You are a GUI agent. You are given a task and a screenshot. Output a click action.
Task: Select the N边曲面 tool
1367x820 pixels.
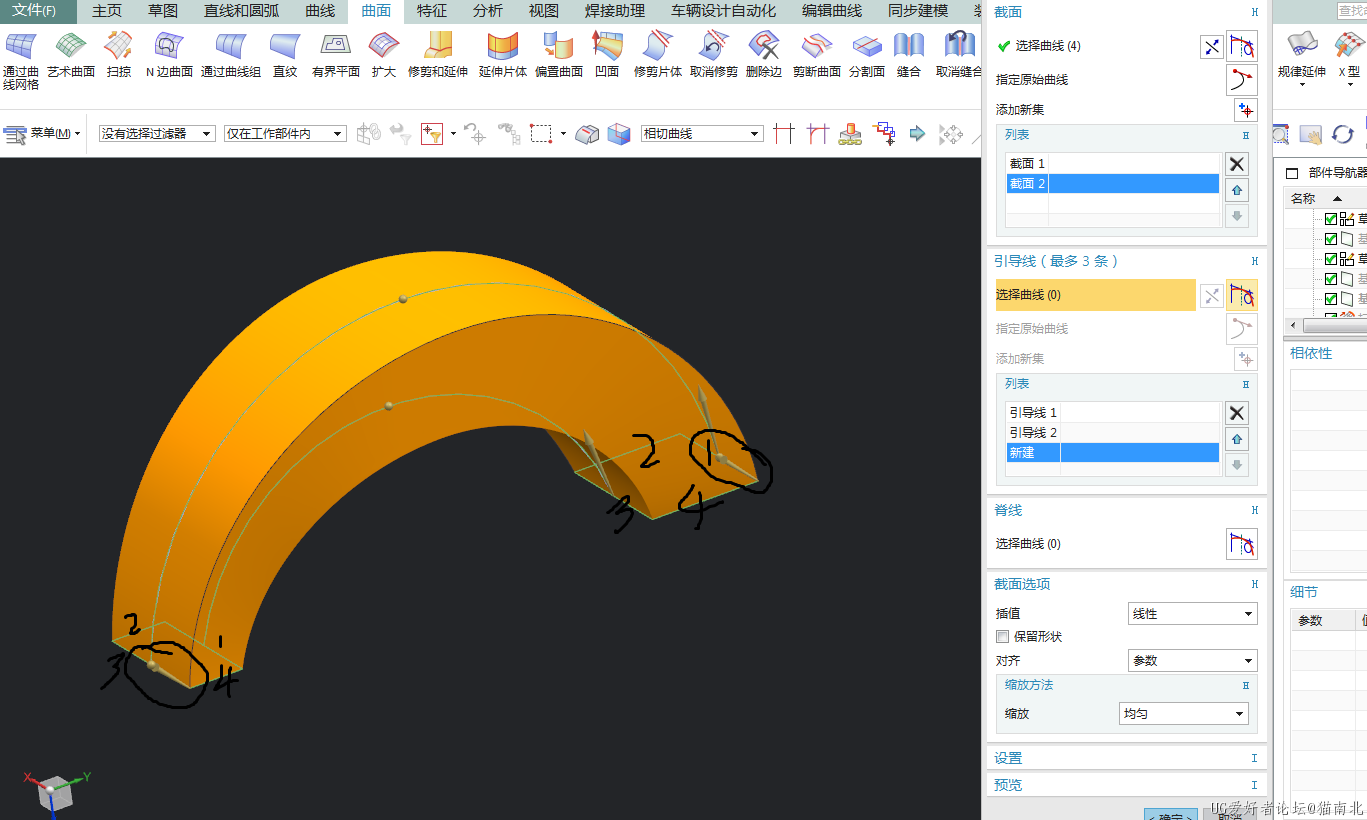(x=169, y=55)
